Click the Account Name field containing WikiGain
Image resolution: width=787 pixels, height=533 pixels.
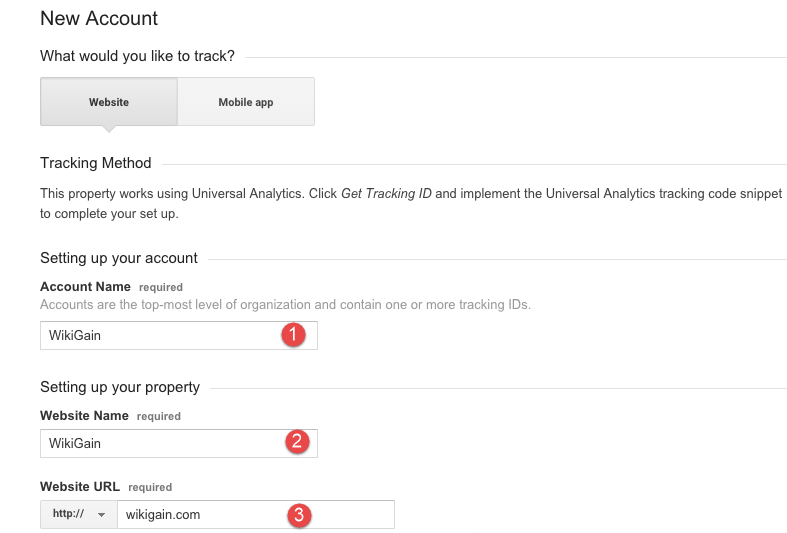(179, 335)
